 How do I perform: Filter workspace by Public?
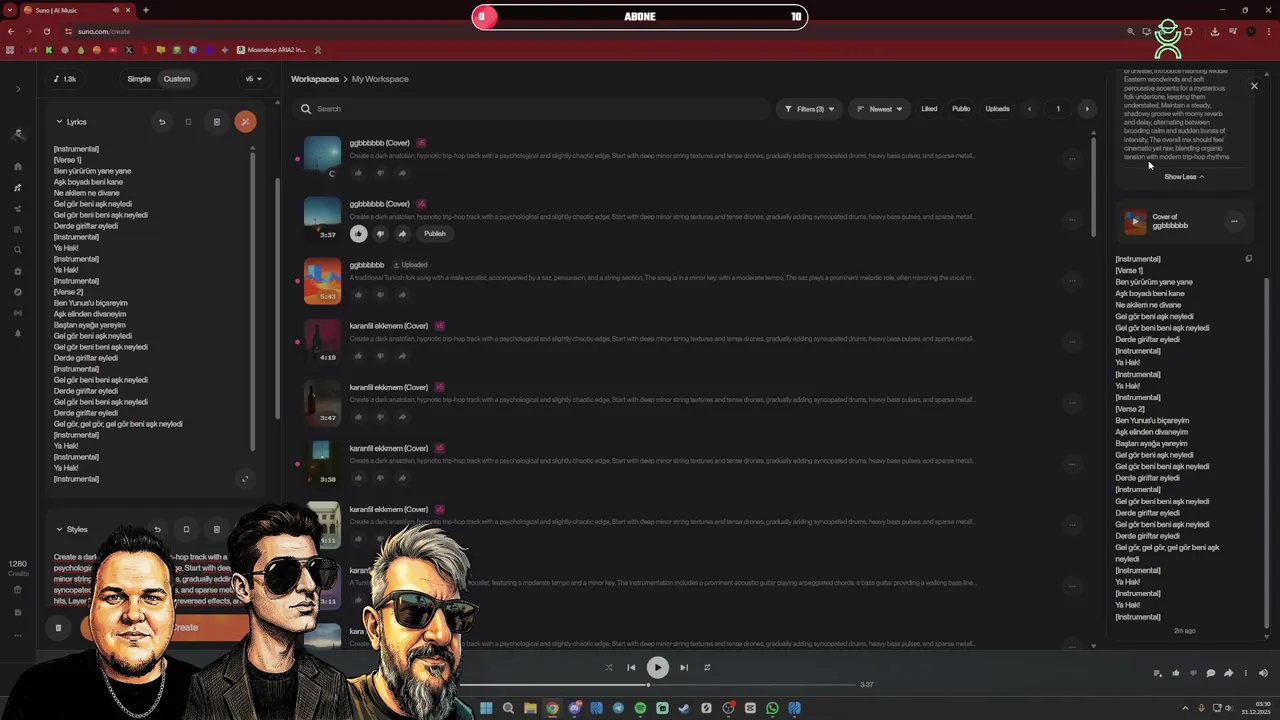[961, 109]
